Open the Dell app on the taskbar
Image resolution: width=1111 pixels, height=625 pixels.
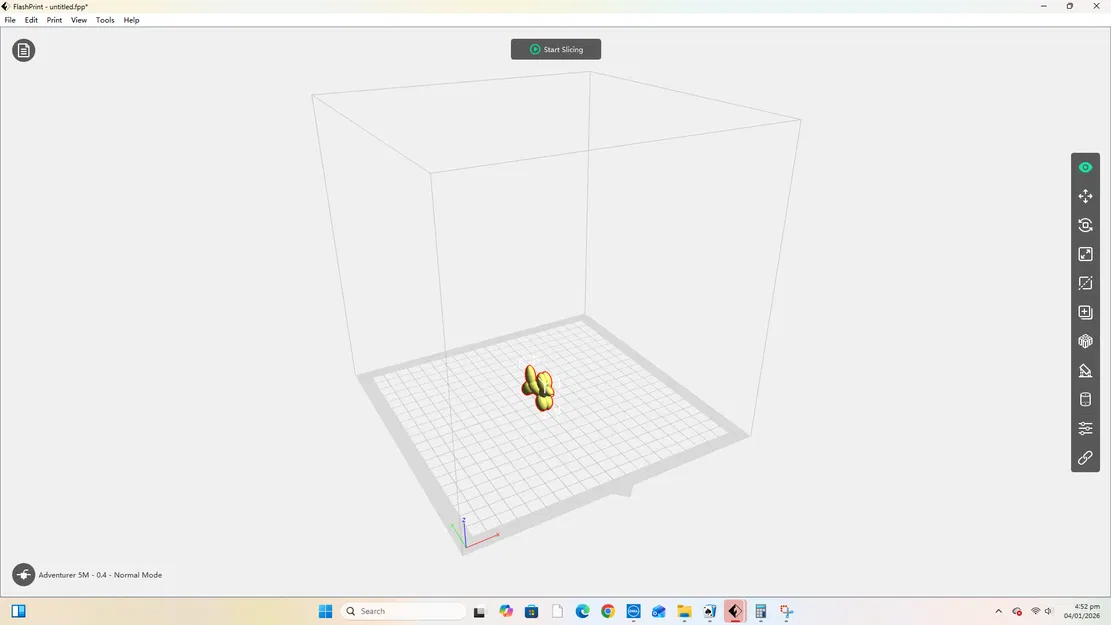[x=633, y=611]
